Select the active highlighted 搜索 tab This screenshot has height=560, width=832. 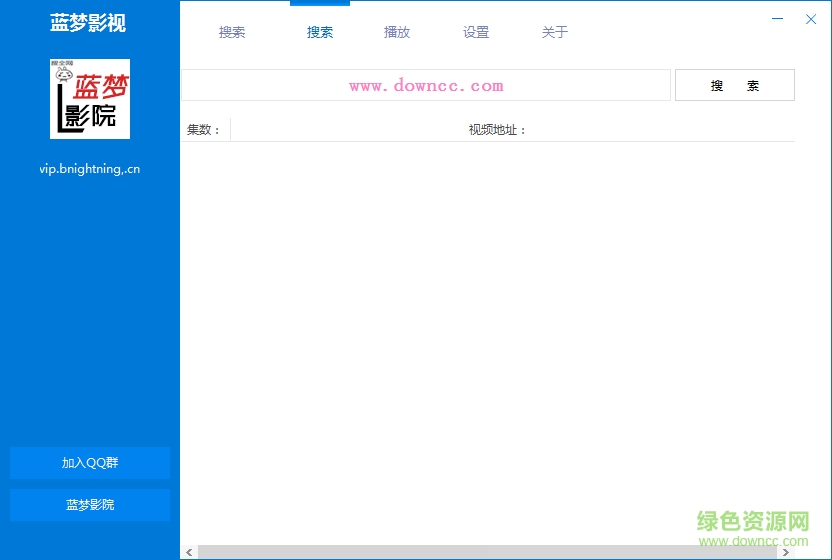coord(320,32)
